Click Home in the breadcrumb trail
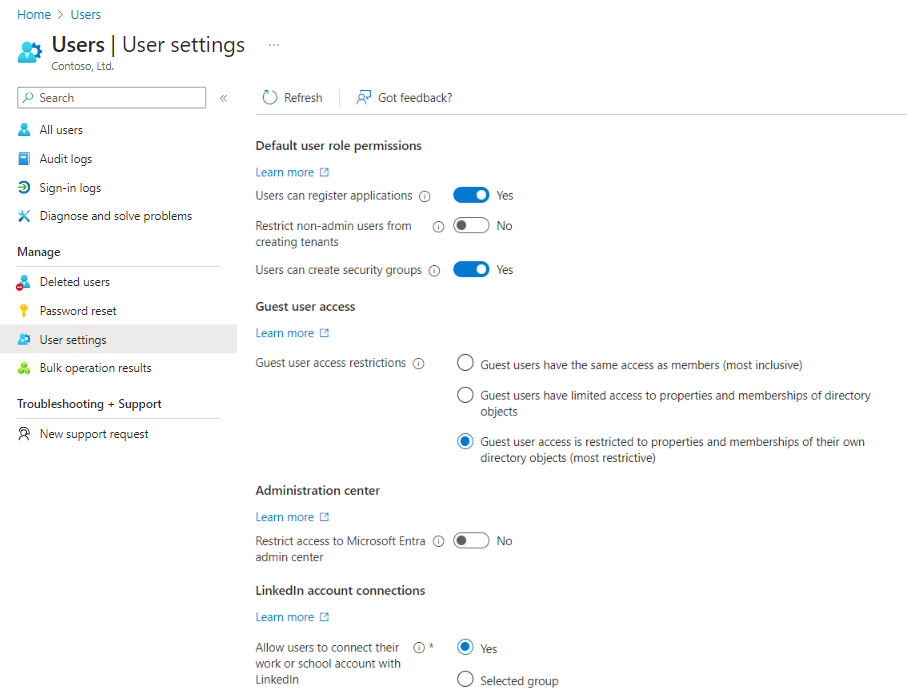The image size is (907, 699). pos(34,14)
